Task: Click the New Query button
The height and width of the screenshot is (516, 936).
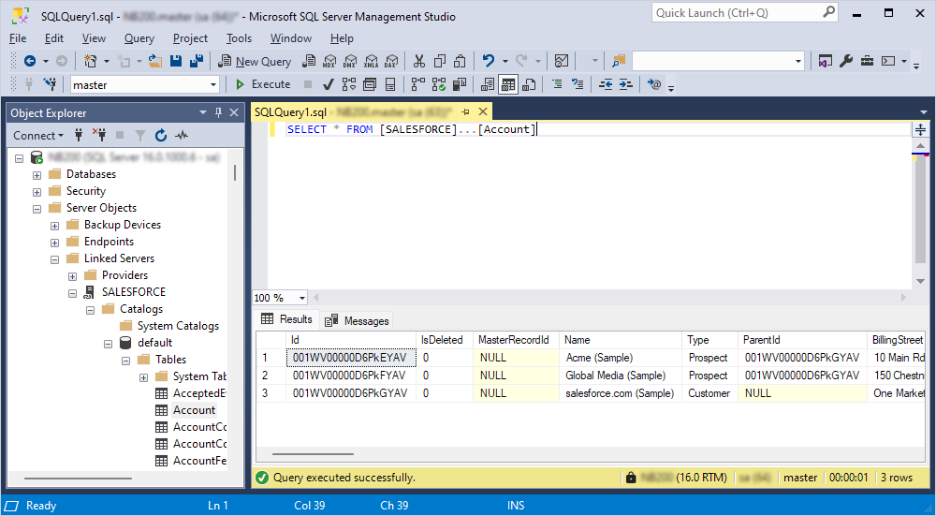Action: [255, 62]
